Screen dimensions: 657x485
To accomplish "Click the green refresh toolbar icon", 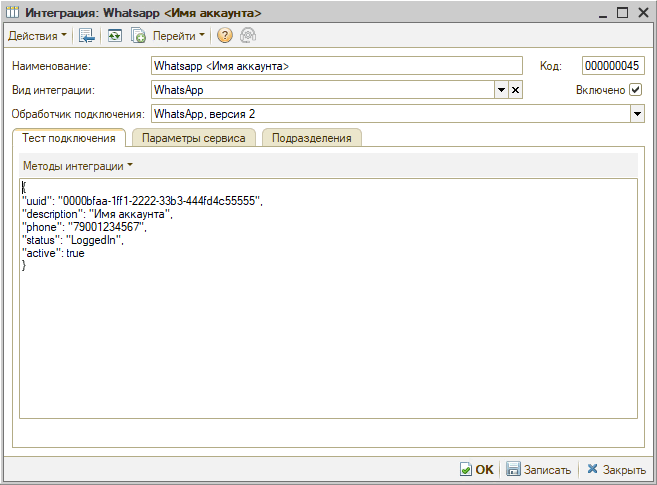I will tap(115, 36).
